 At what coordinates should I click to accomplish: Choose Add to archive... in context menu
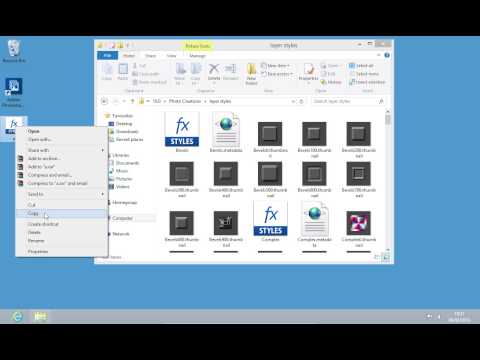pyautogui.click(x=61, y=158)
